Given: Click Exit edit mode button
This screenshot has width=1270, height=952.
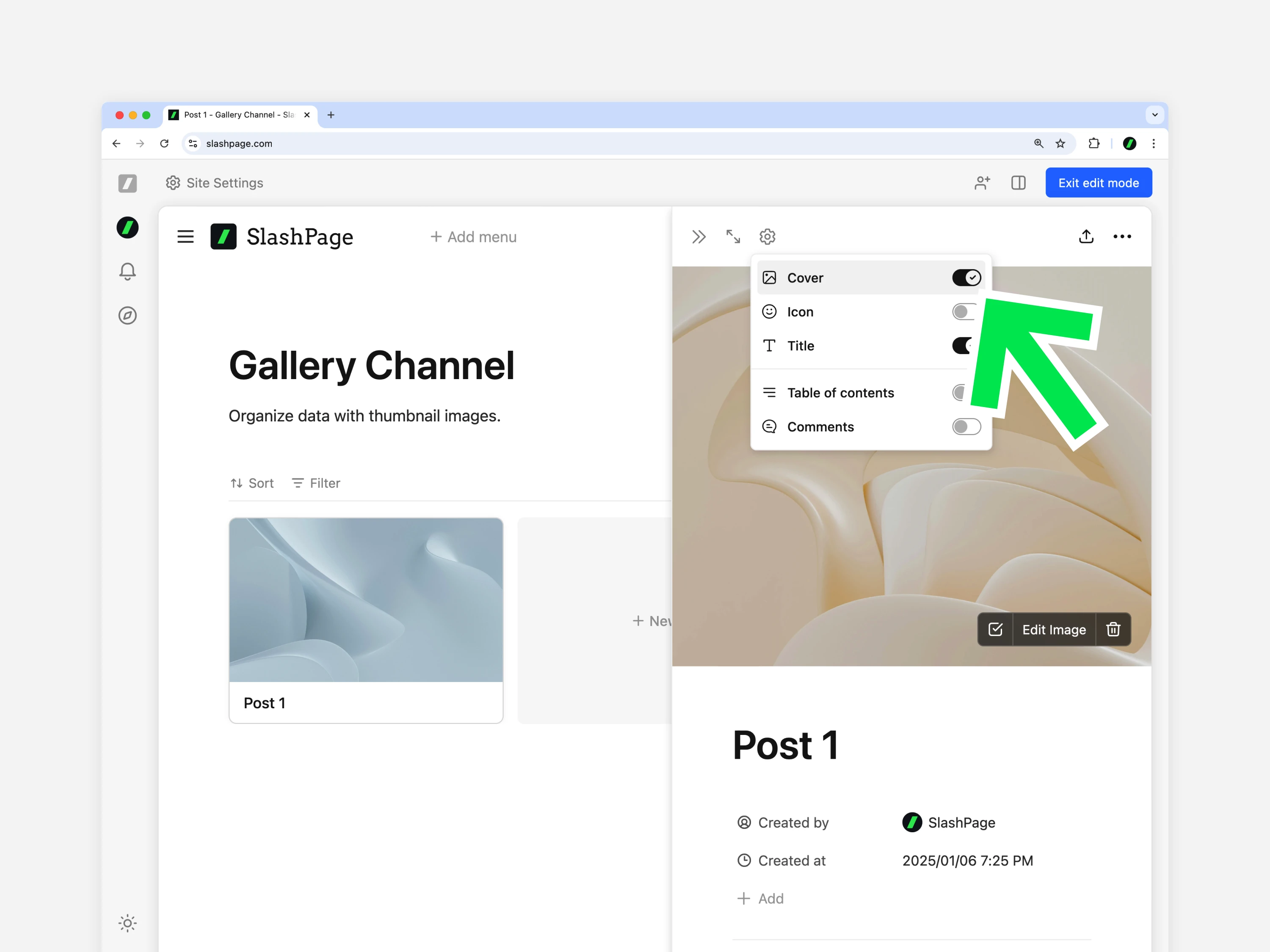Looking at the screenshot, I should pyautogui.click(x=1098, y=183).
